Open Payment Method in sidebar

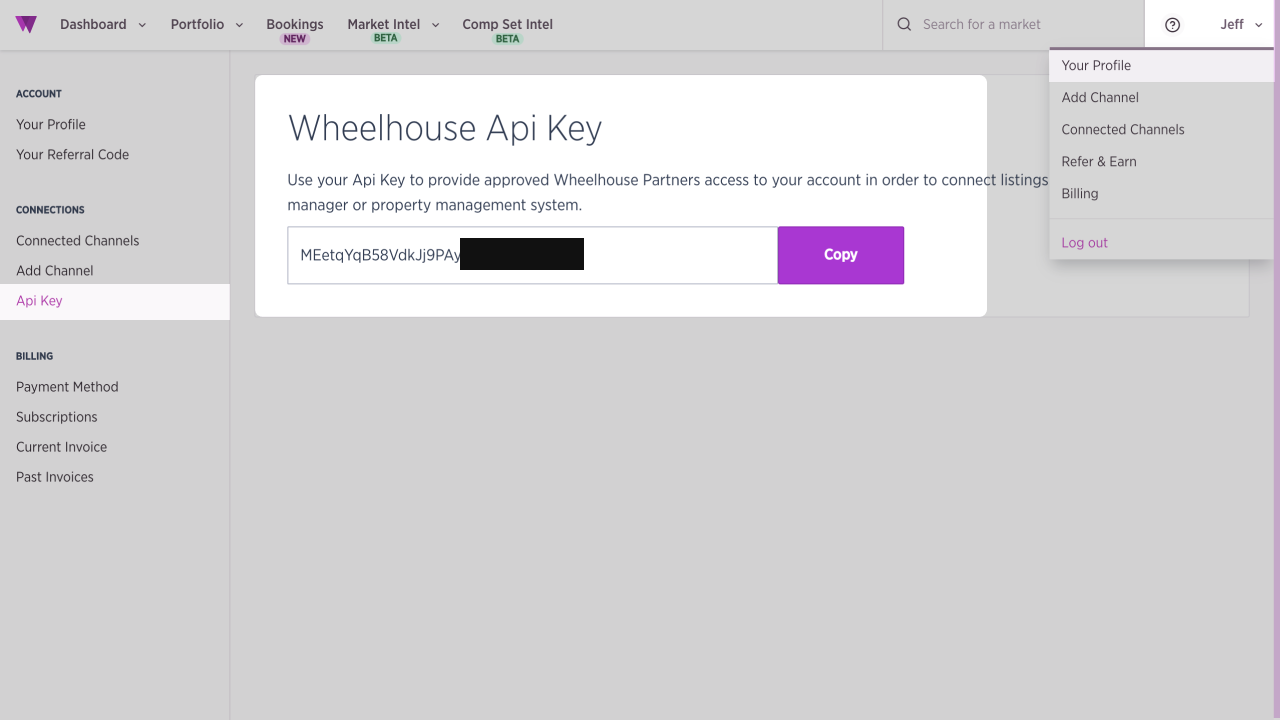click(67, 387)
